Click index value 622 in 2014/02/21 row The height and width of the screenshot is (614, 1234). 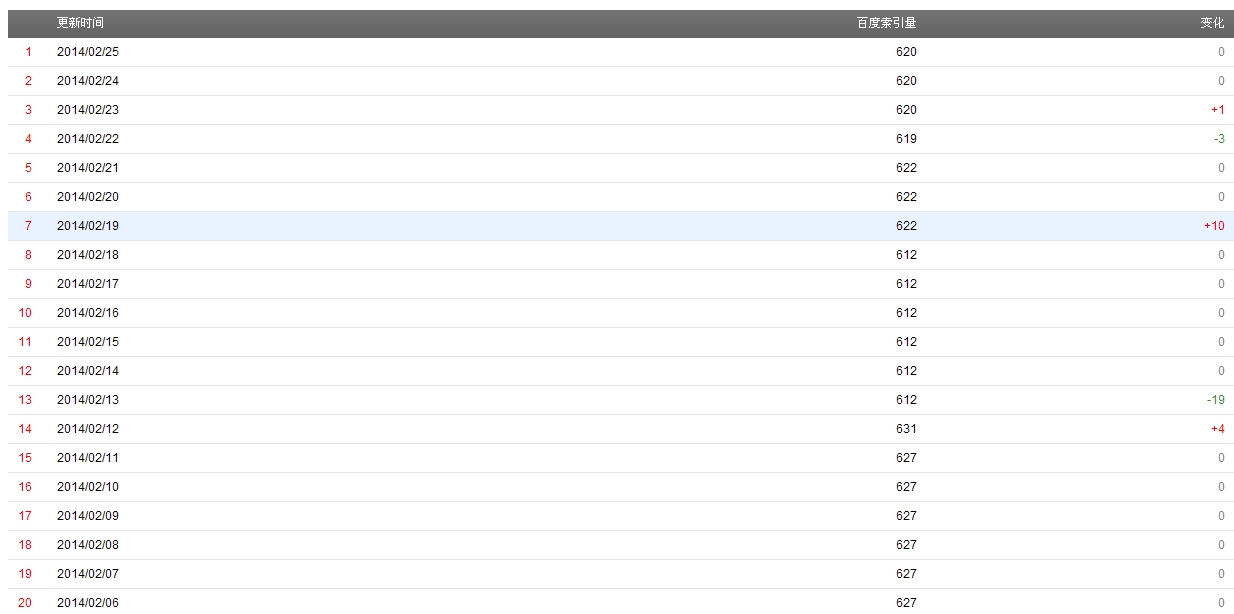click(906, 168)
